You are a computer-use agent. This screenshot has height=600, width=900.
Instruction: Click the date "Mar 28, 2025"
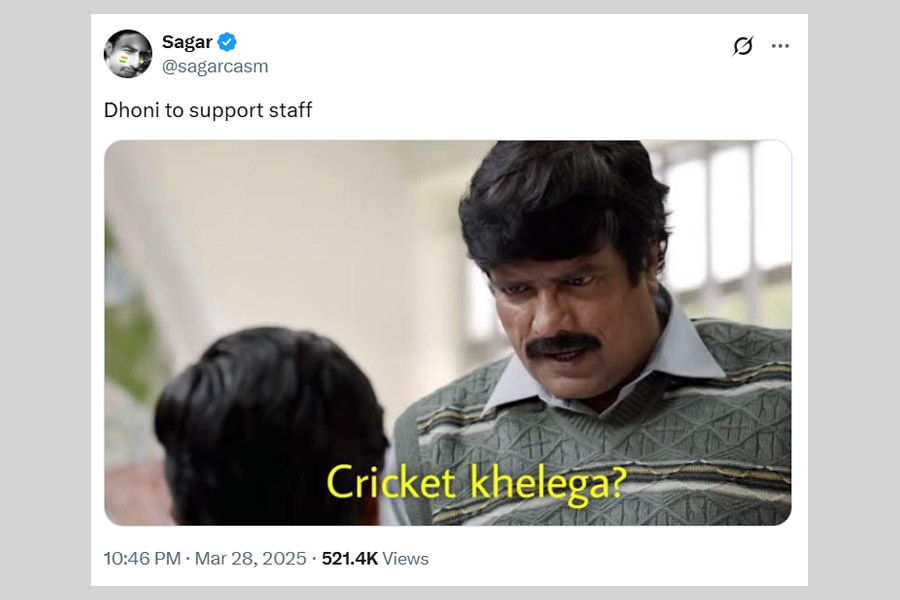251,559
